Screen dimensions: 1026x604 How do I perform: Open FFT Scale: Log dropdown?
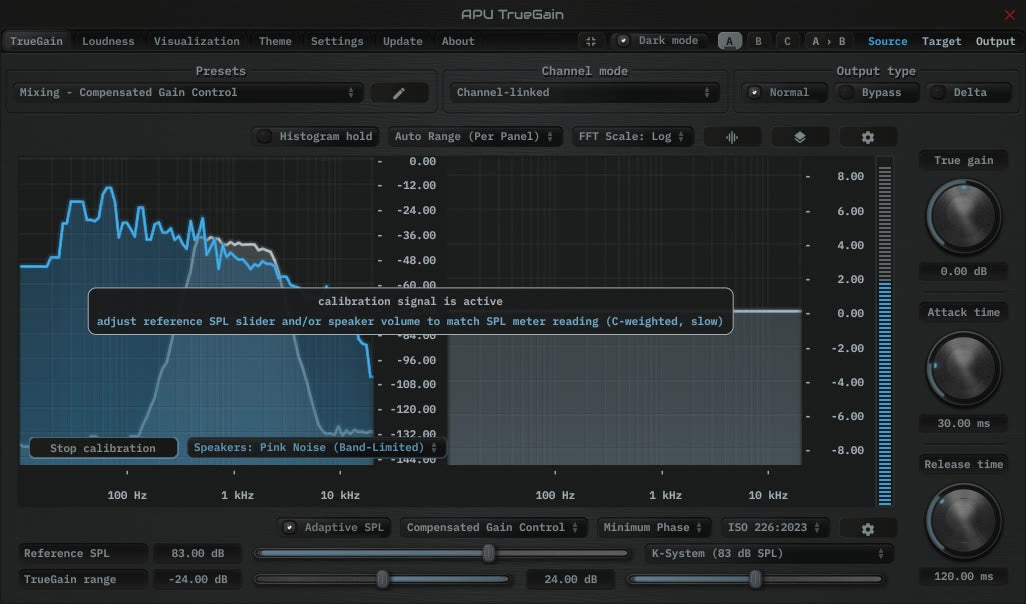tap(632, 136)
